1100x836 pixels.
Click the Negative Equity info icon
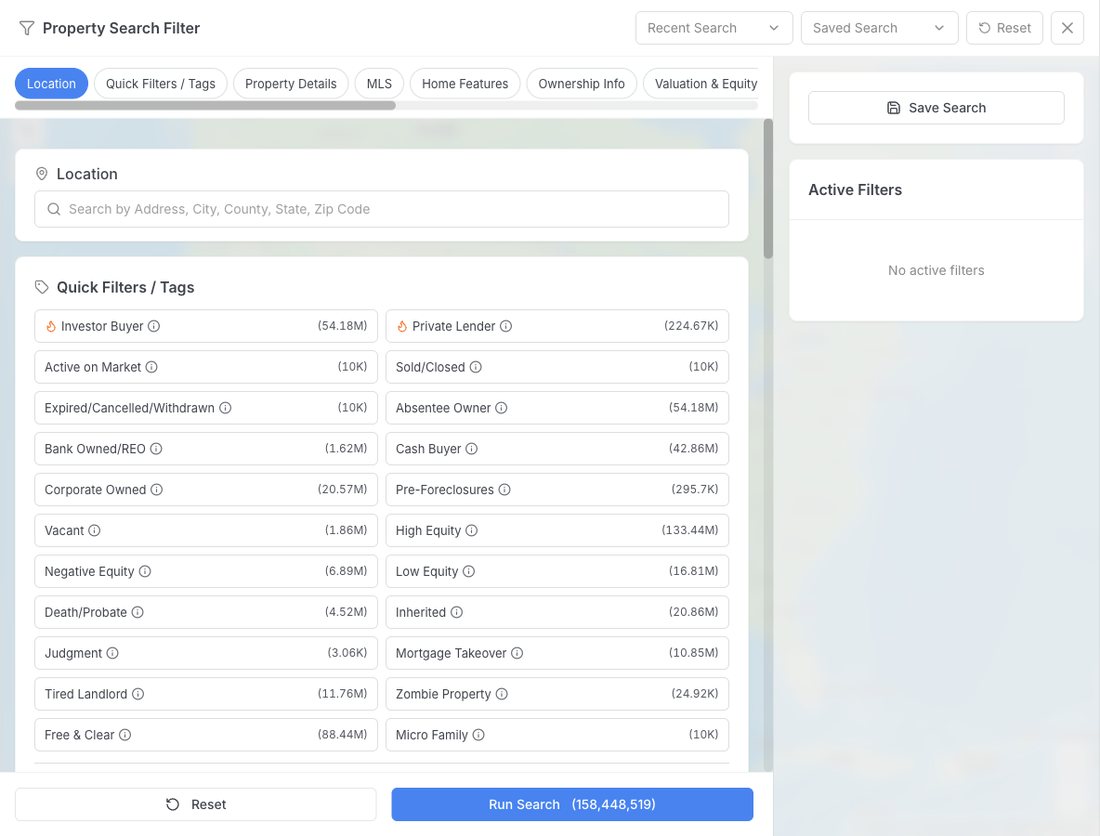(x=145, y=571)
